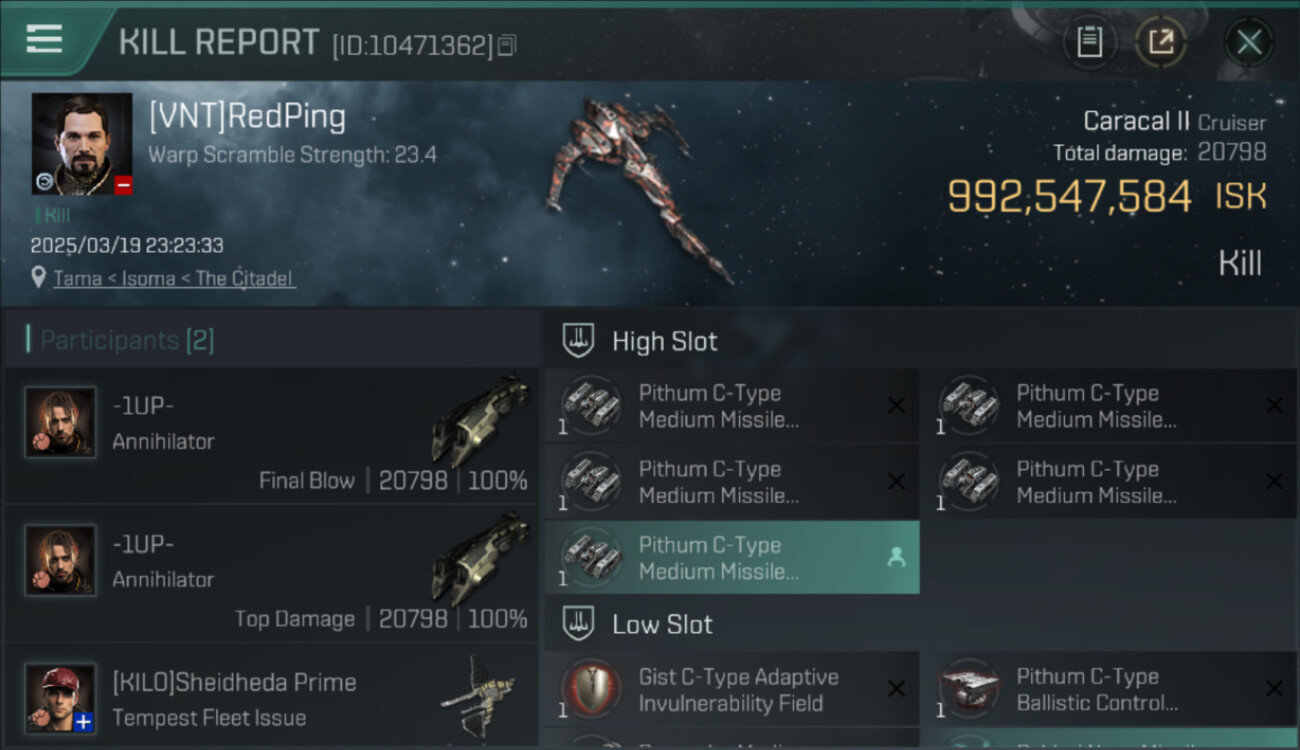The width and height of the screenshot is (1300, 750).
Task: Open the Final Blow -1UP- participant
Action: click(271, 435)
